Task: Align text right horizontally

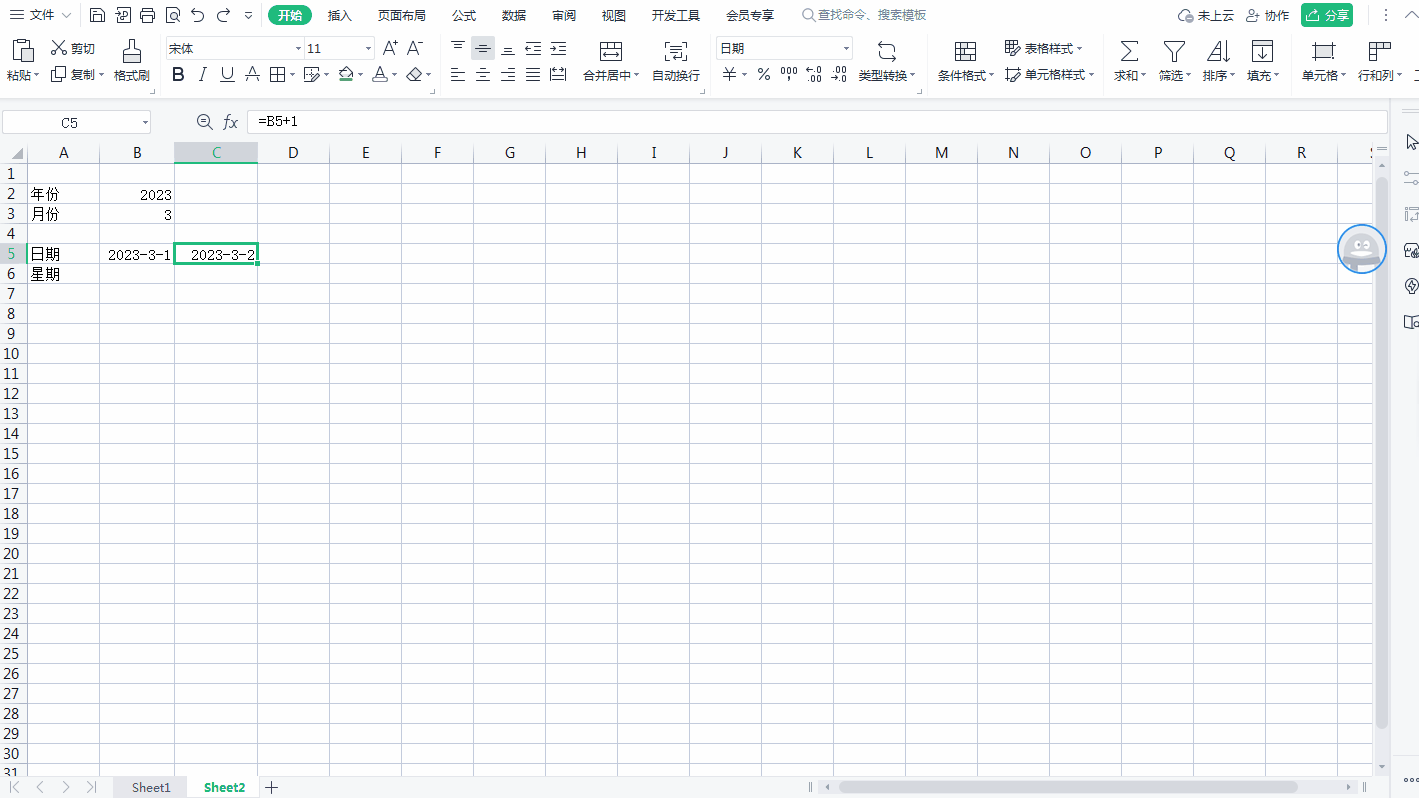Action: tap(508, 74)
